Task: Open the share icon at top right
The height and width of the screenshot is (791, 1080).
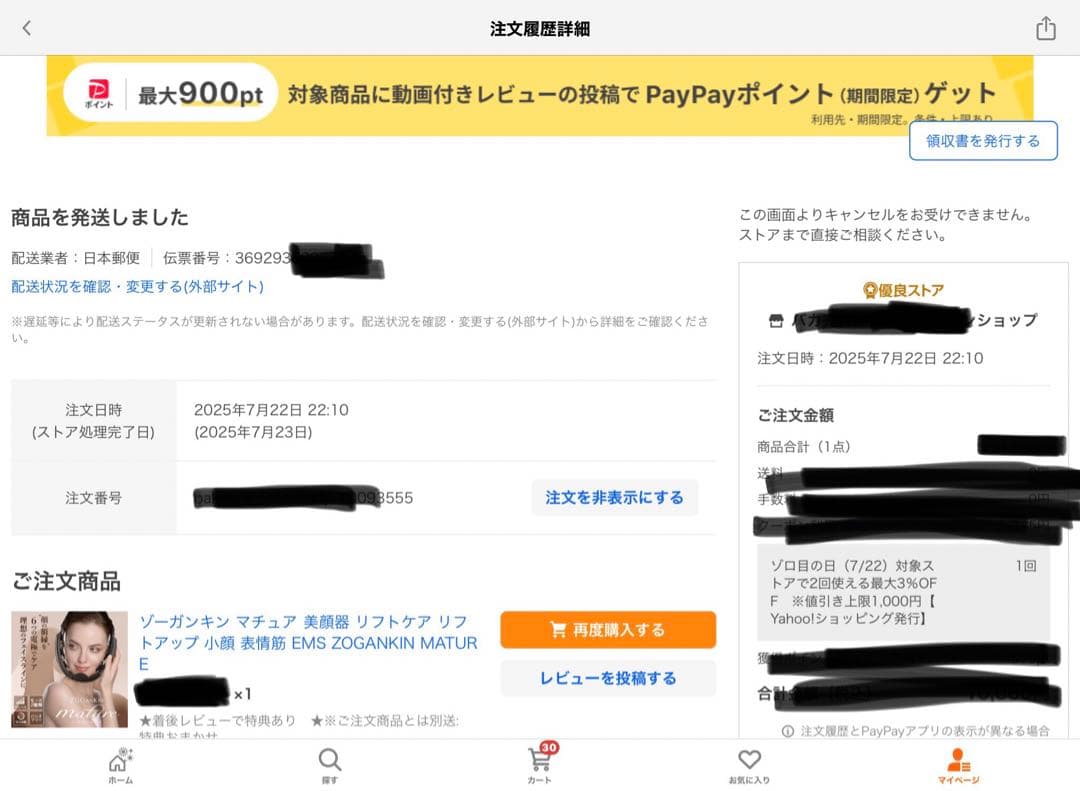Action: 1046,28
